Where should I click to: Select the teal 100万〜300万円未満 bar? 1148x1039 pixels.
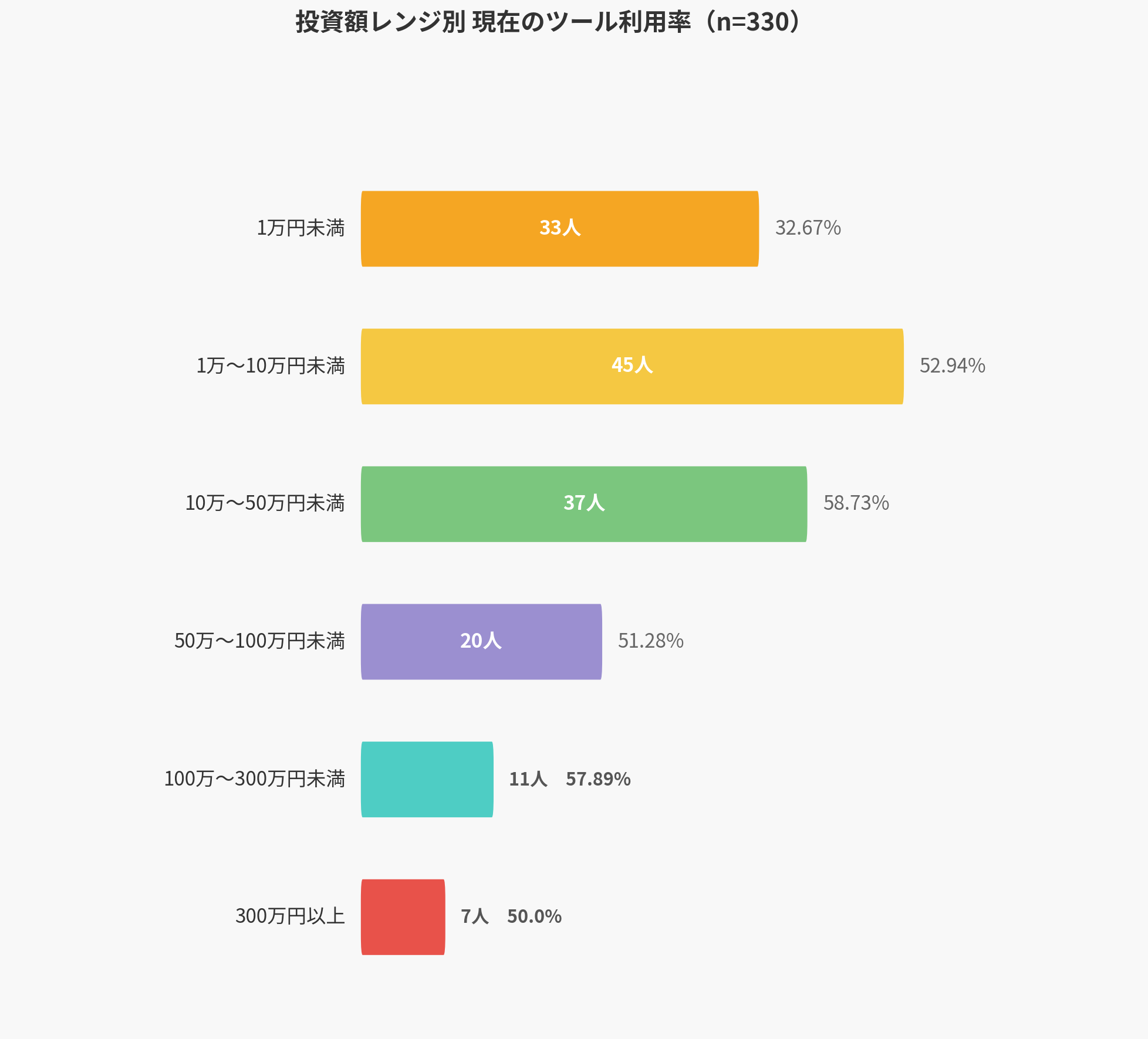[x=427, y=779]
